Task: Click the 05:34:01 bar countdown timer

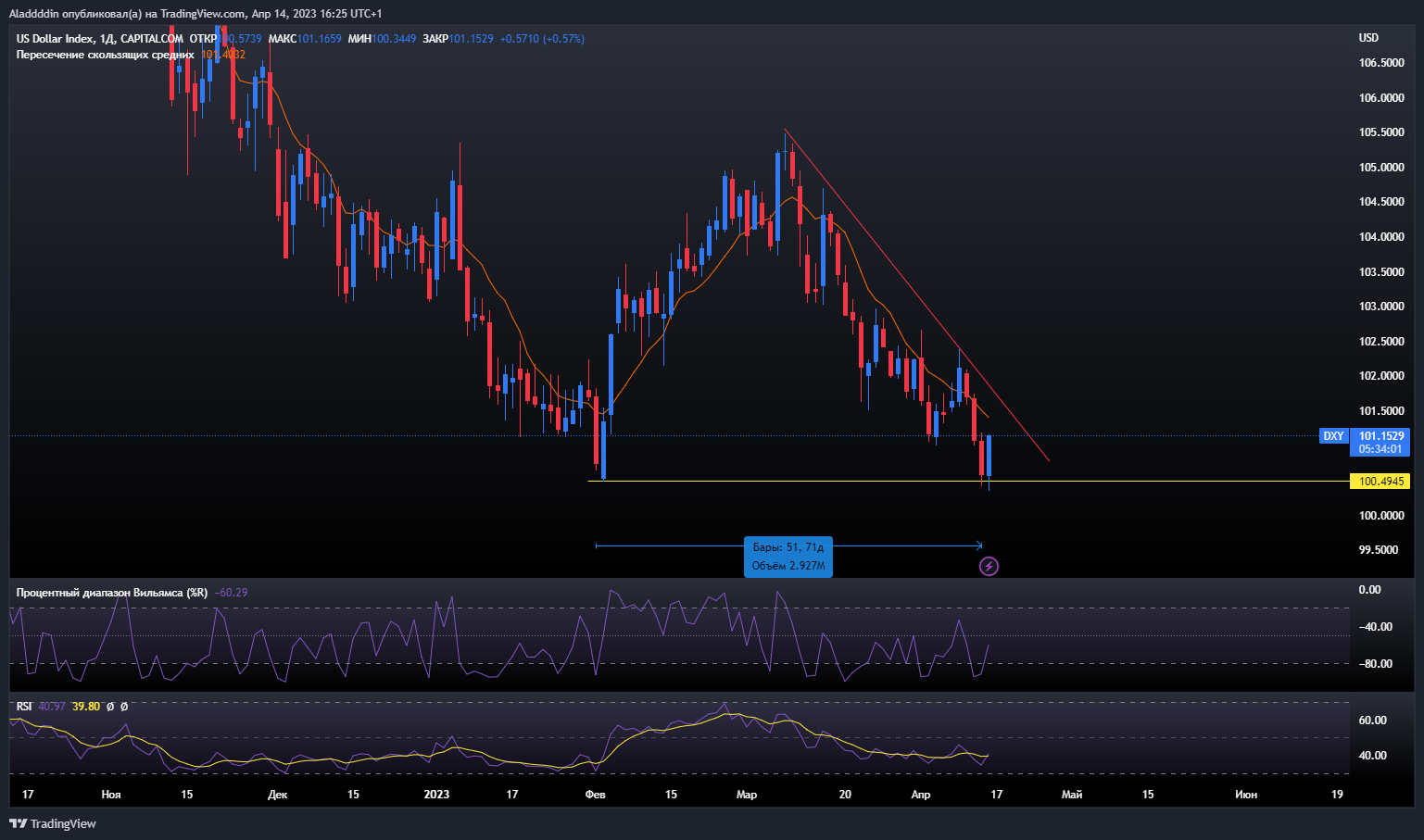Action: (x=1380, y=449)
